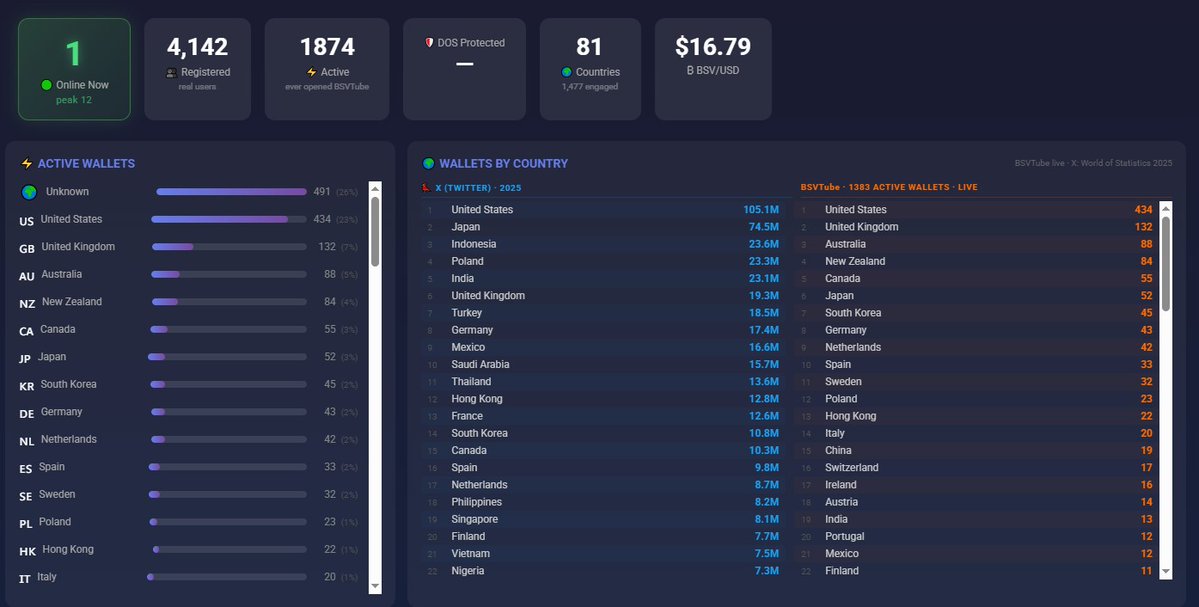The width and height of the screenshot is (1199, 607).
Task: Click the 1,477 engaged label
Action: tap(590, 86)
